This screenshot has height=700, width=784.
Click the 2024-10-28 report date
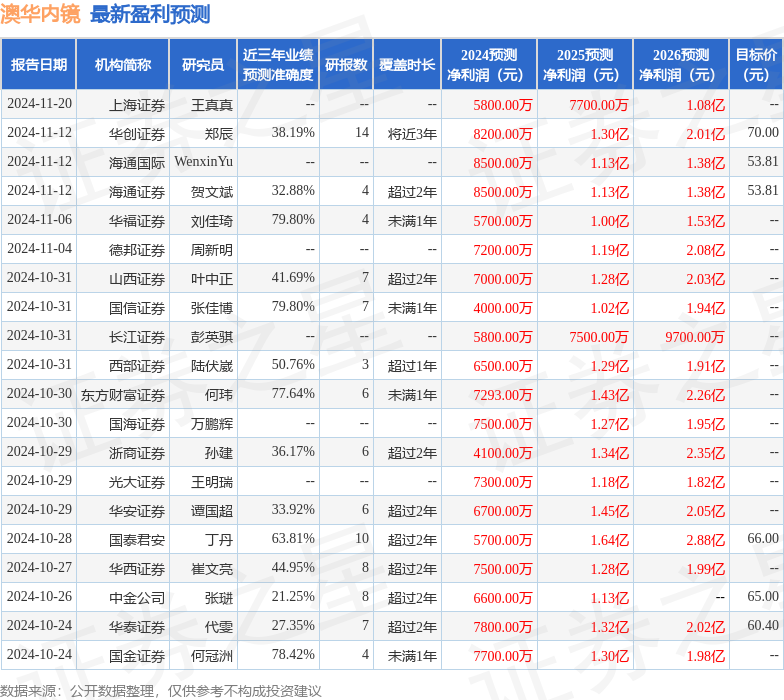pyautogui.click(x=40, y=538)
